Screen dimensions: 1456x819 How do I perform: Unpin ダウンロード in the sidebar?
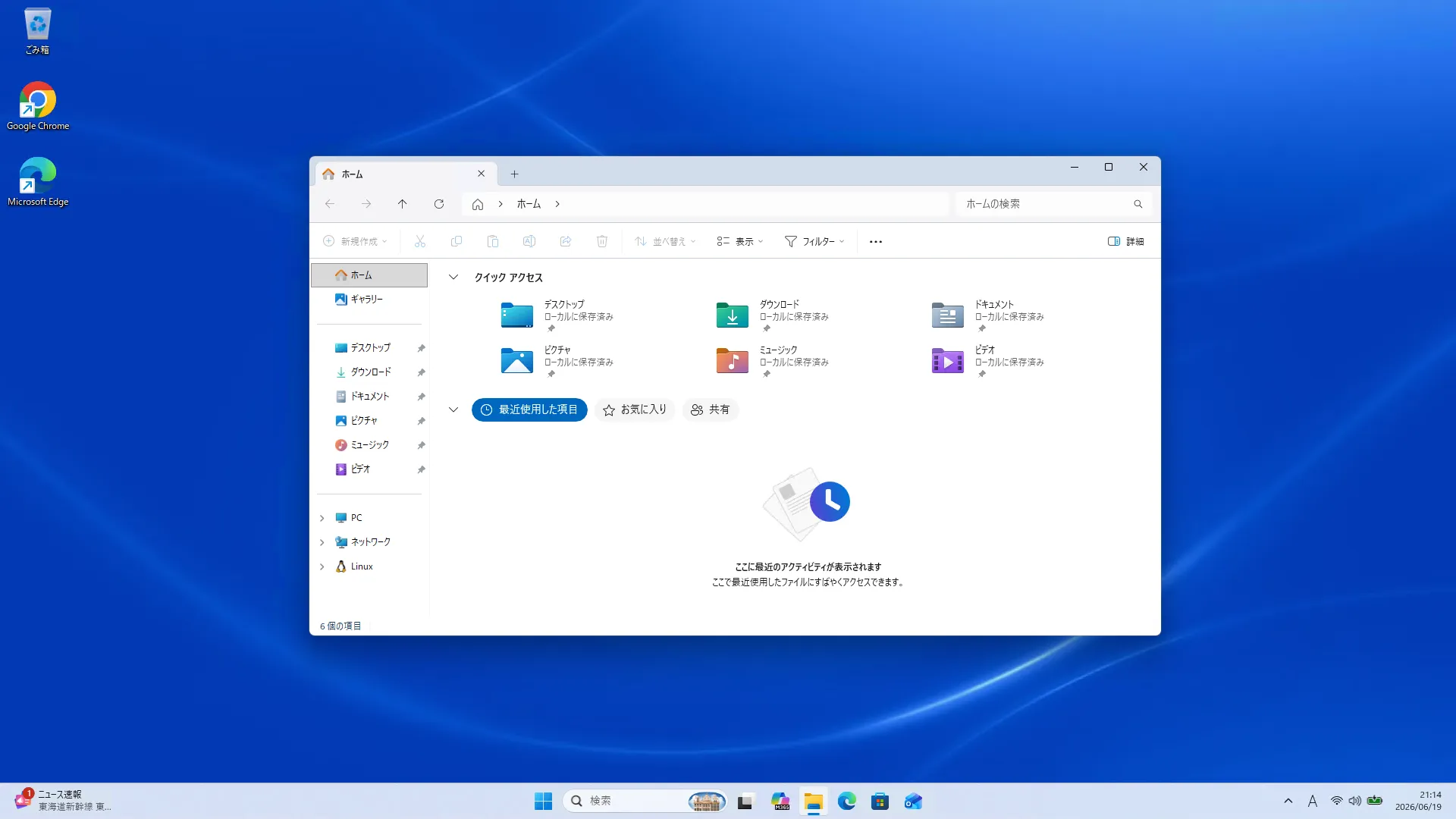tap(421, 372)
